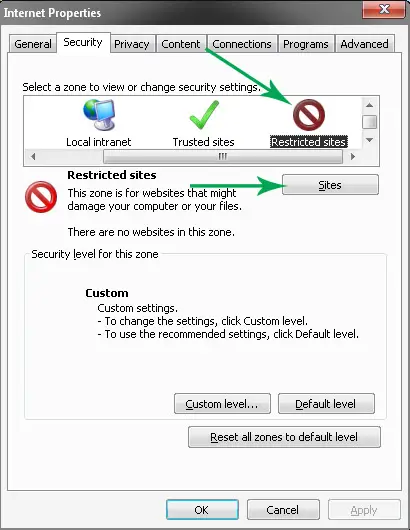Confirm changes with the OK button
Viewport: 410px width, 530px height.
click(x=202, y=509)
